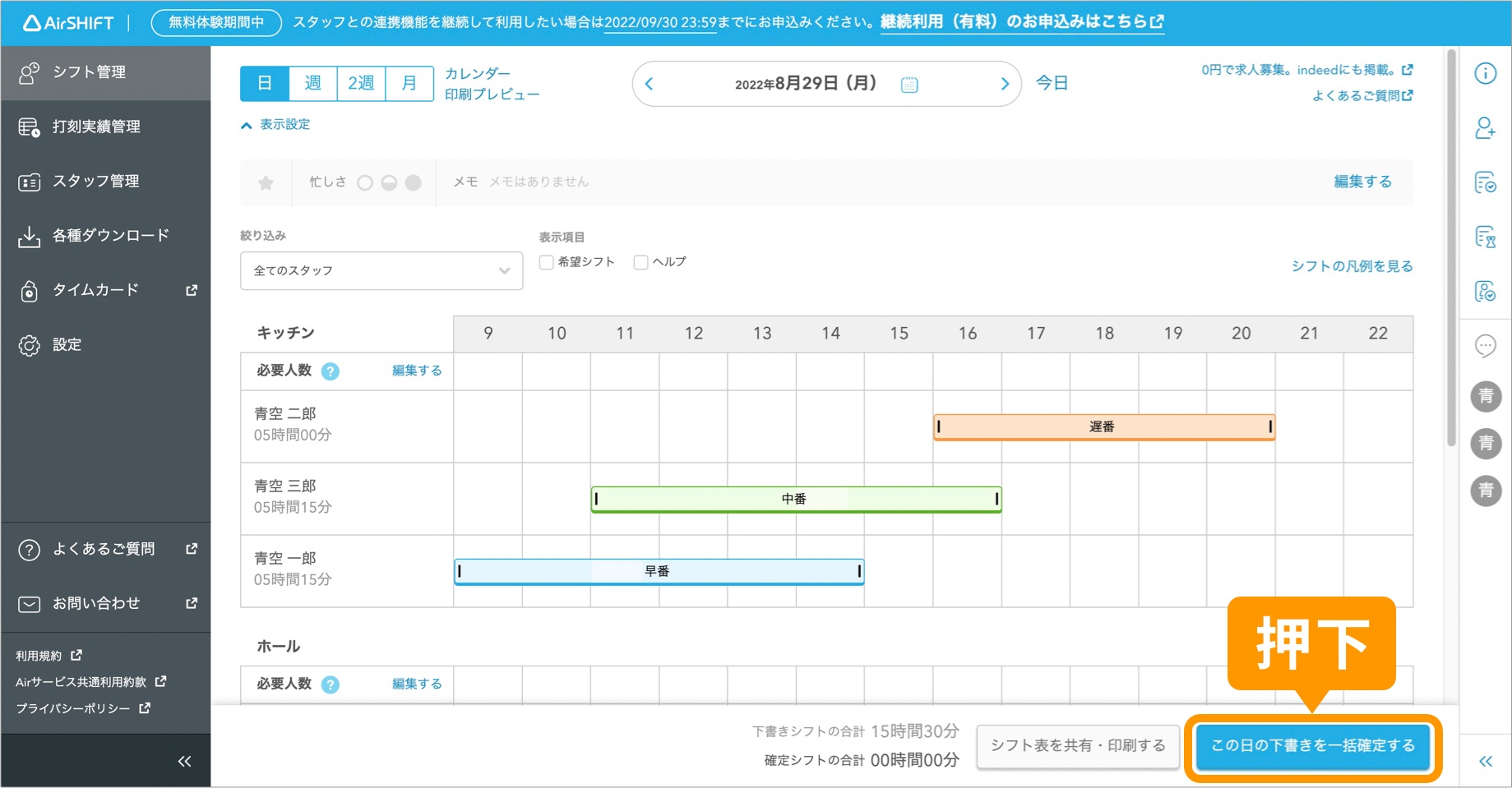Click the help question mark beside キッチン 必要人数
The image size is (1512, 788).
(x=331, y=371)
